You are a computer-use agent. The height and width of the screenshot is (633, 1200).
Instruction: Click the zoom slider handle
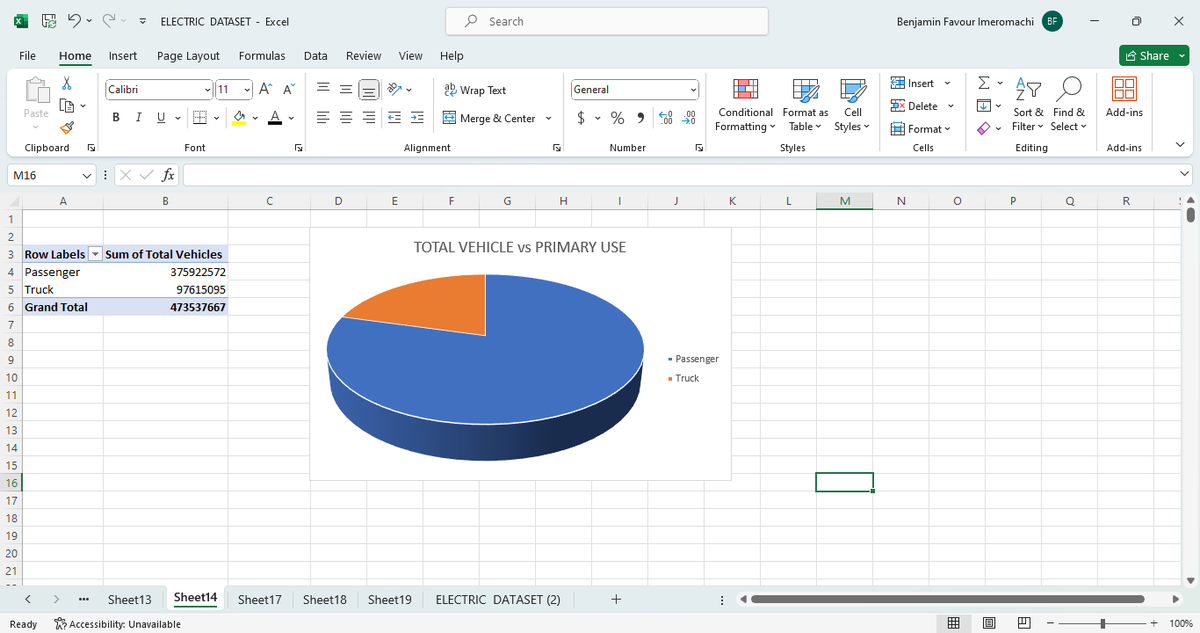(x=1102, y=624)
